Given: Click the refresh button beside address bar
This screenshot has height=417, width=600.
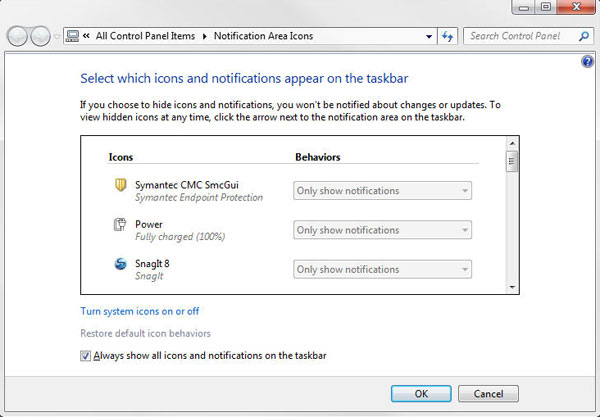Looking at the screenshot, I should (x=448, y=36).
